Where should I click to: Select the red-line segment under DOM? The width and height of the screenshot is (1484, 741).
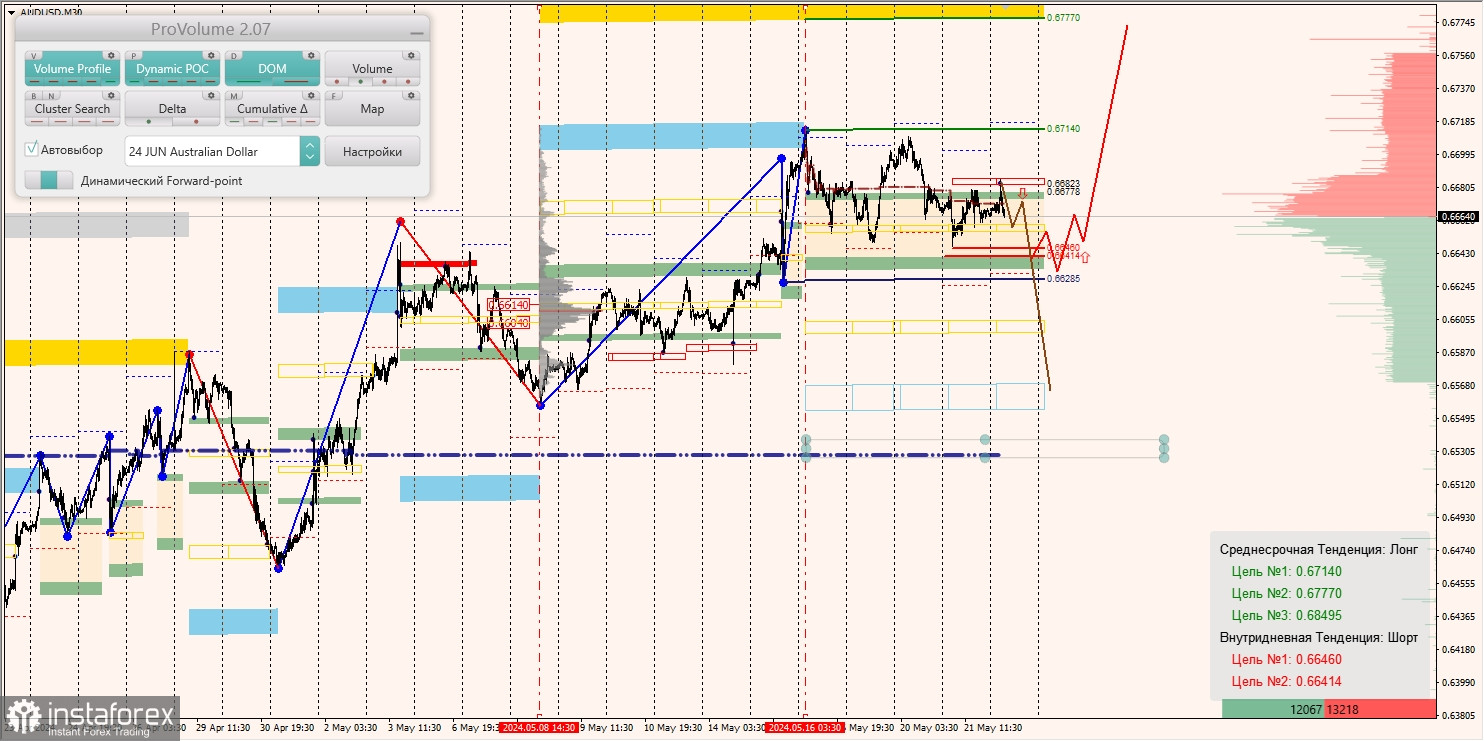(x=296, y=81)
